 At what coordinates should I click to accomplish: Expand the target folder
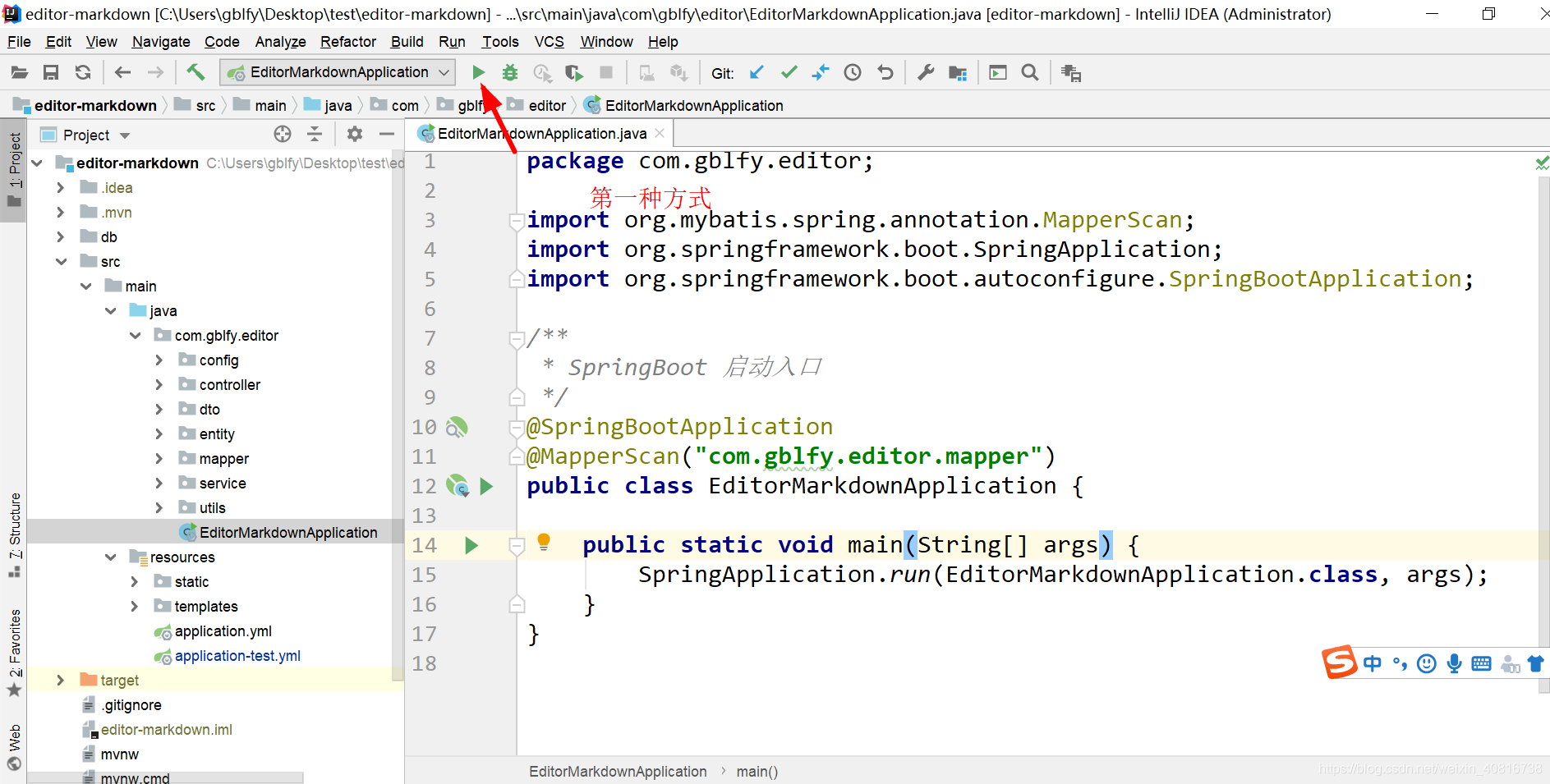click(x=60, y=681)
